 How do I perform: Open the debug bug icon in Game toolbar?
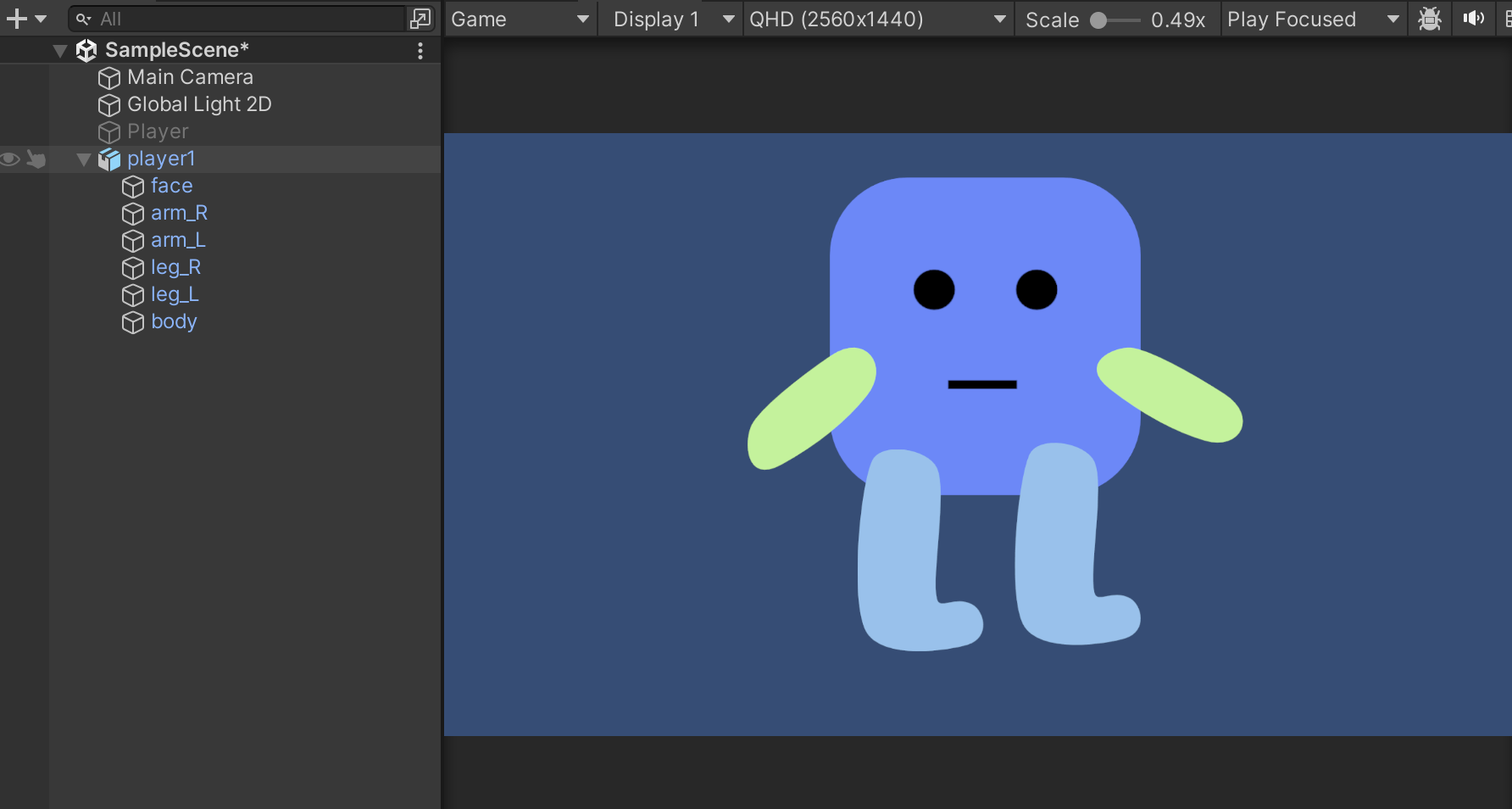[1430, 19]
